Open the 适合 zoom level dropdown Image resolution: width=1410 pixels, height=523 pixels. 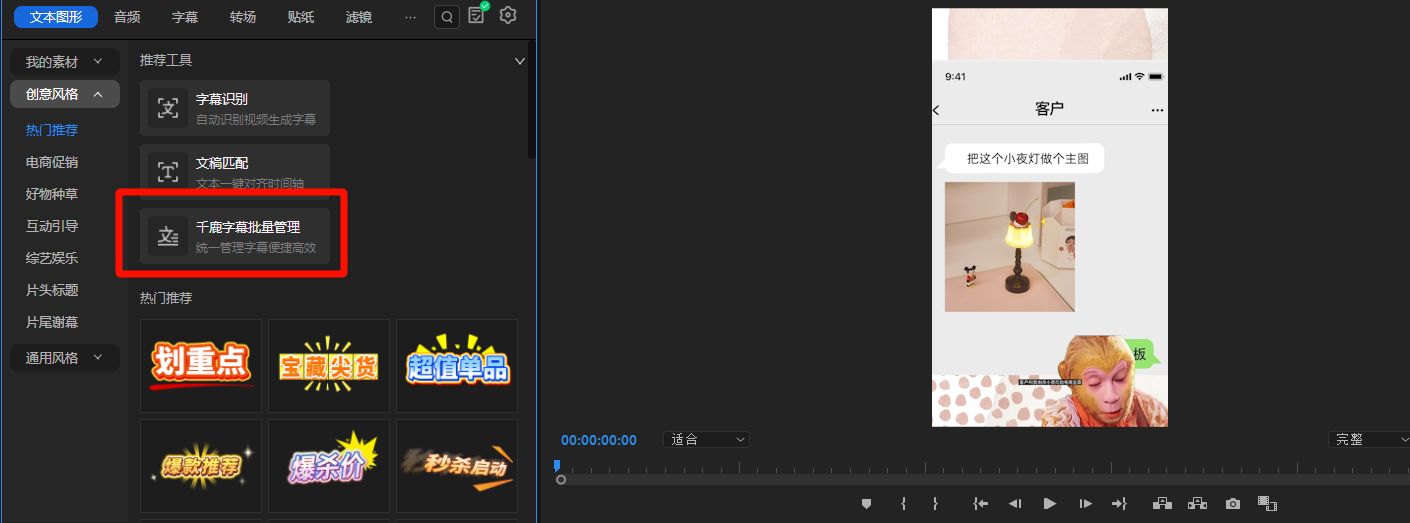coord(706,439)
